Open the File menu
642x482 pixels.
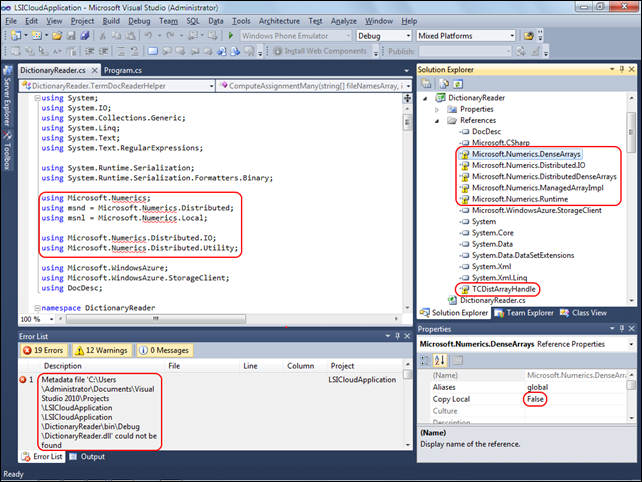click(x=11, y=21)
